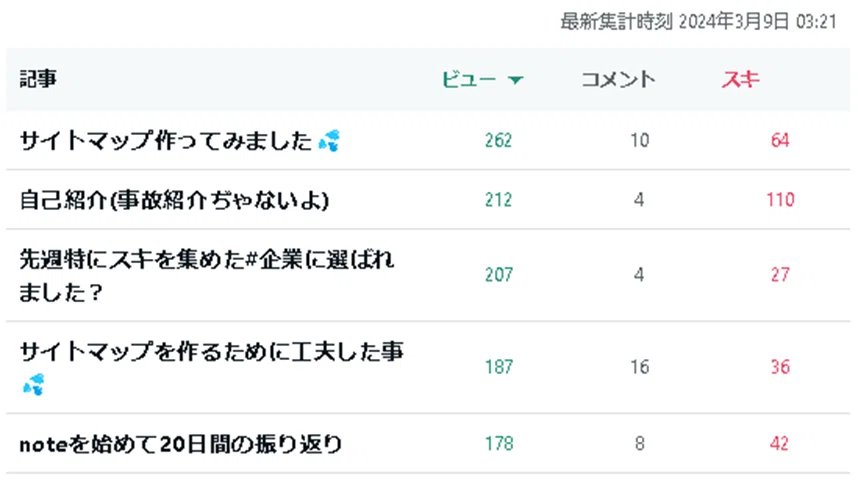Image resolution: width=858 pixels, height=483 pixels.
Task: Click the スキ count 42
Action: point(780,443)
